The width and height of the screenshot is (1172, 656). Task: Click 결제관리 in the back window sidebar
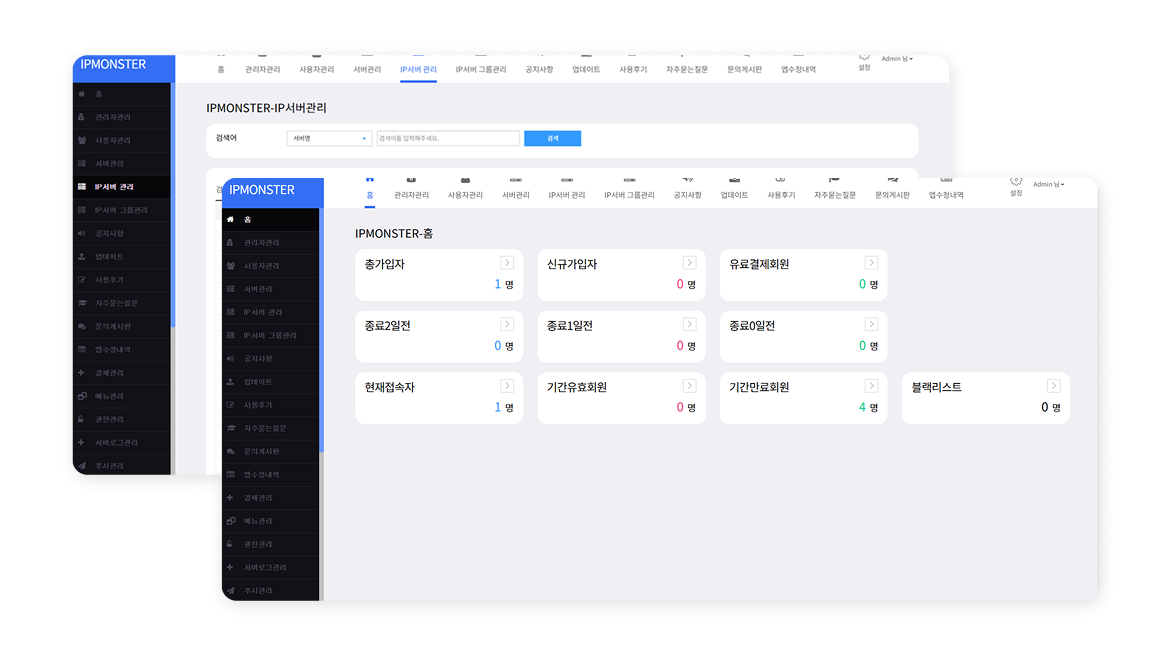point(122,373)
